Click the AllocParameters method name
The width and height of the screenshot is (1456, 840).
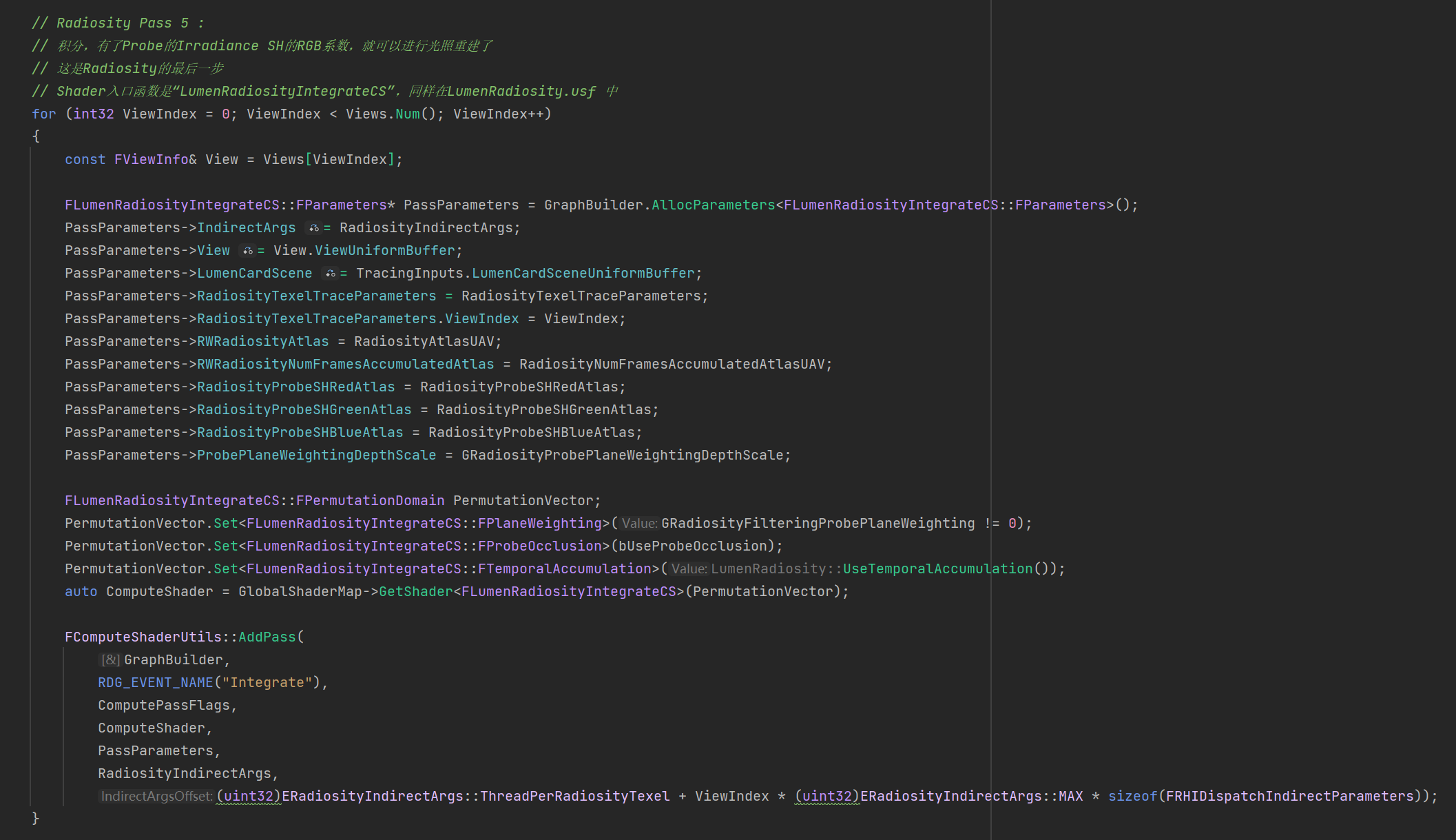tap(713, 205)
